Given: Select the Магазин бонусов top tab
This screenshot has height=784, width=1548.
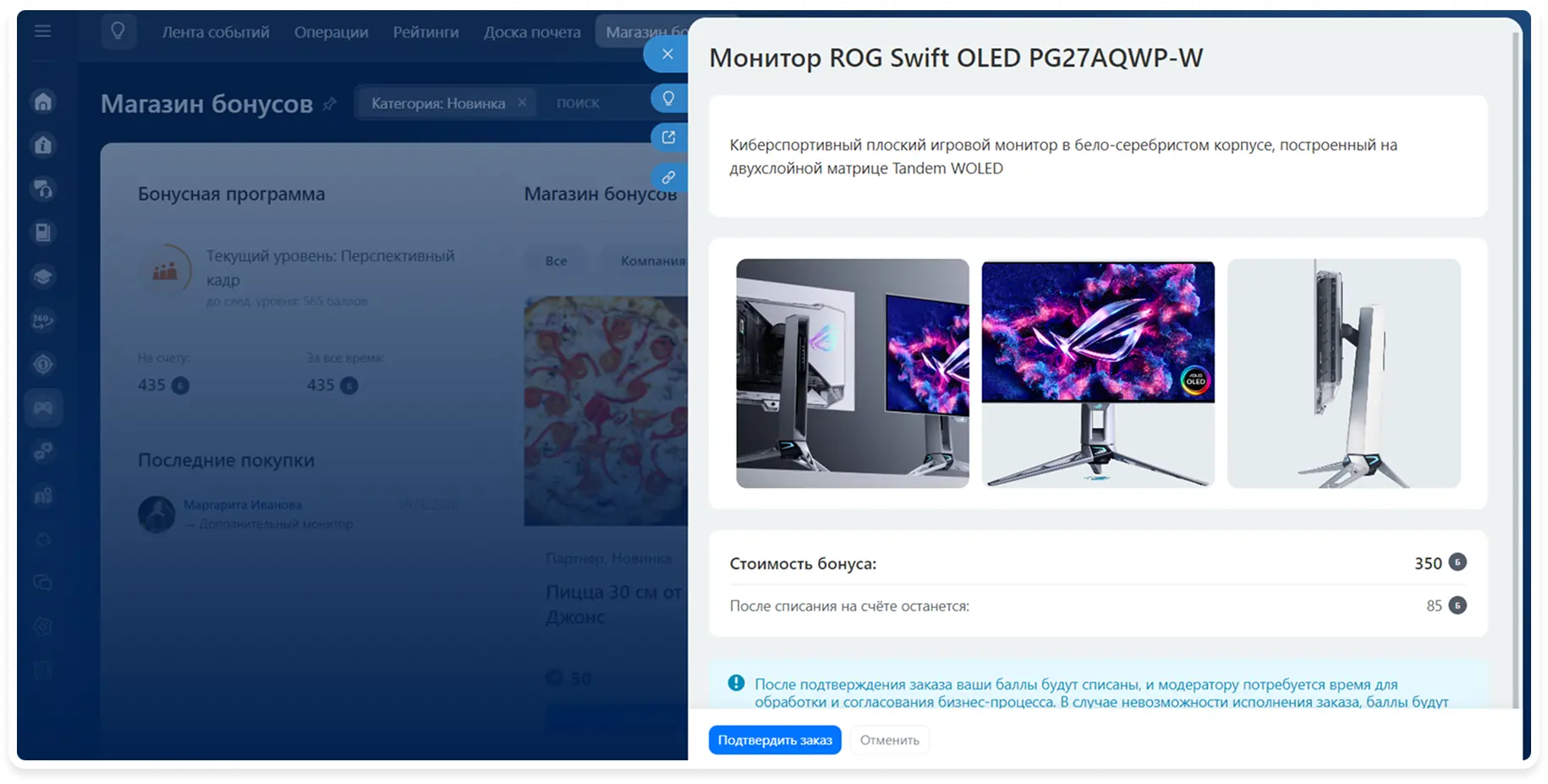Looking at the screenshot, I should pyautogui.click(x=643, y=32).
